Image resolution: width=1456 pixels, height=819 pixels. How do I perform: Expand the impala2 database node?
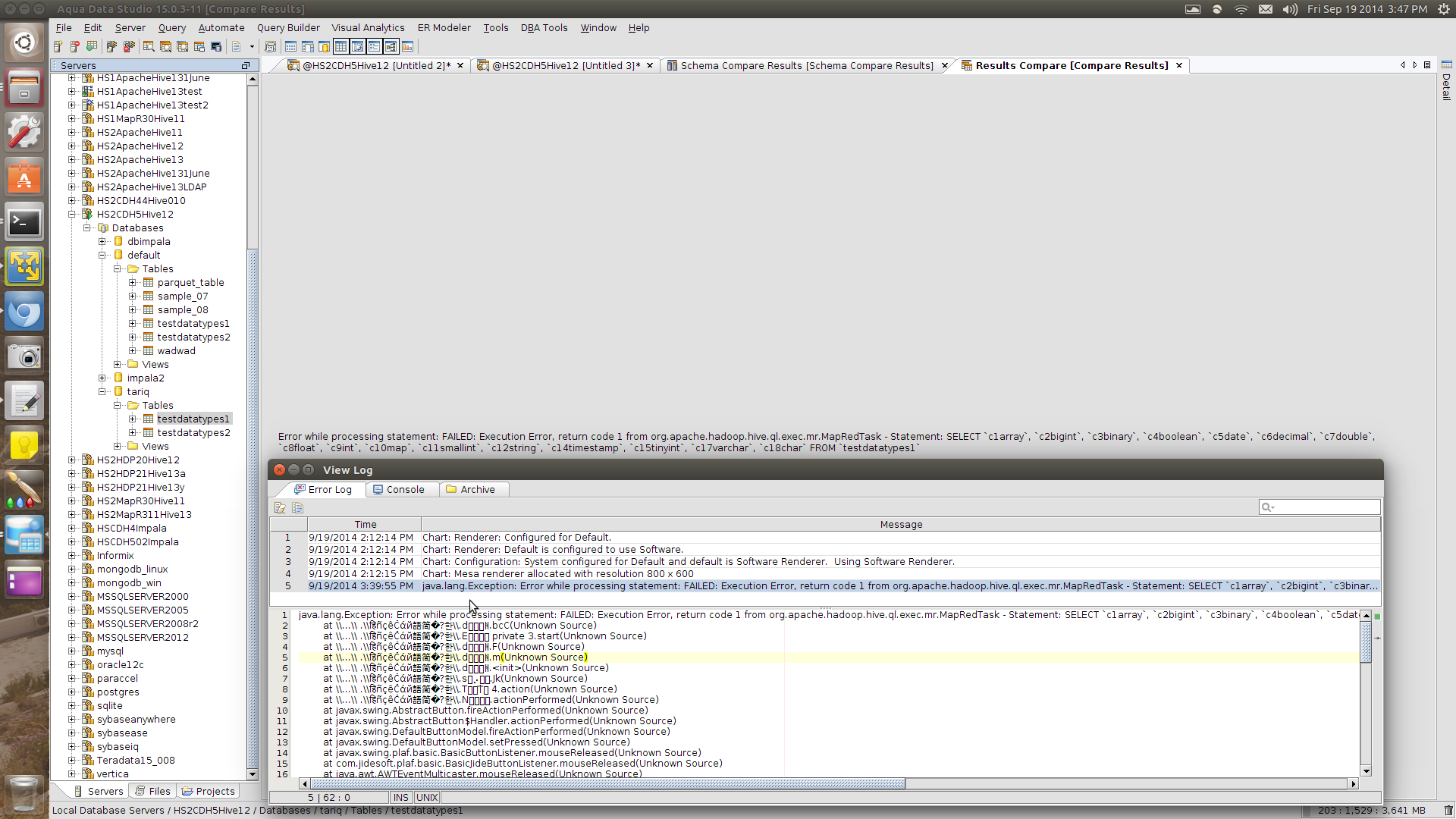click(x=102, y=378)
